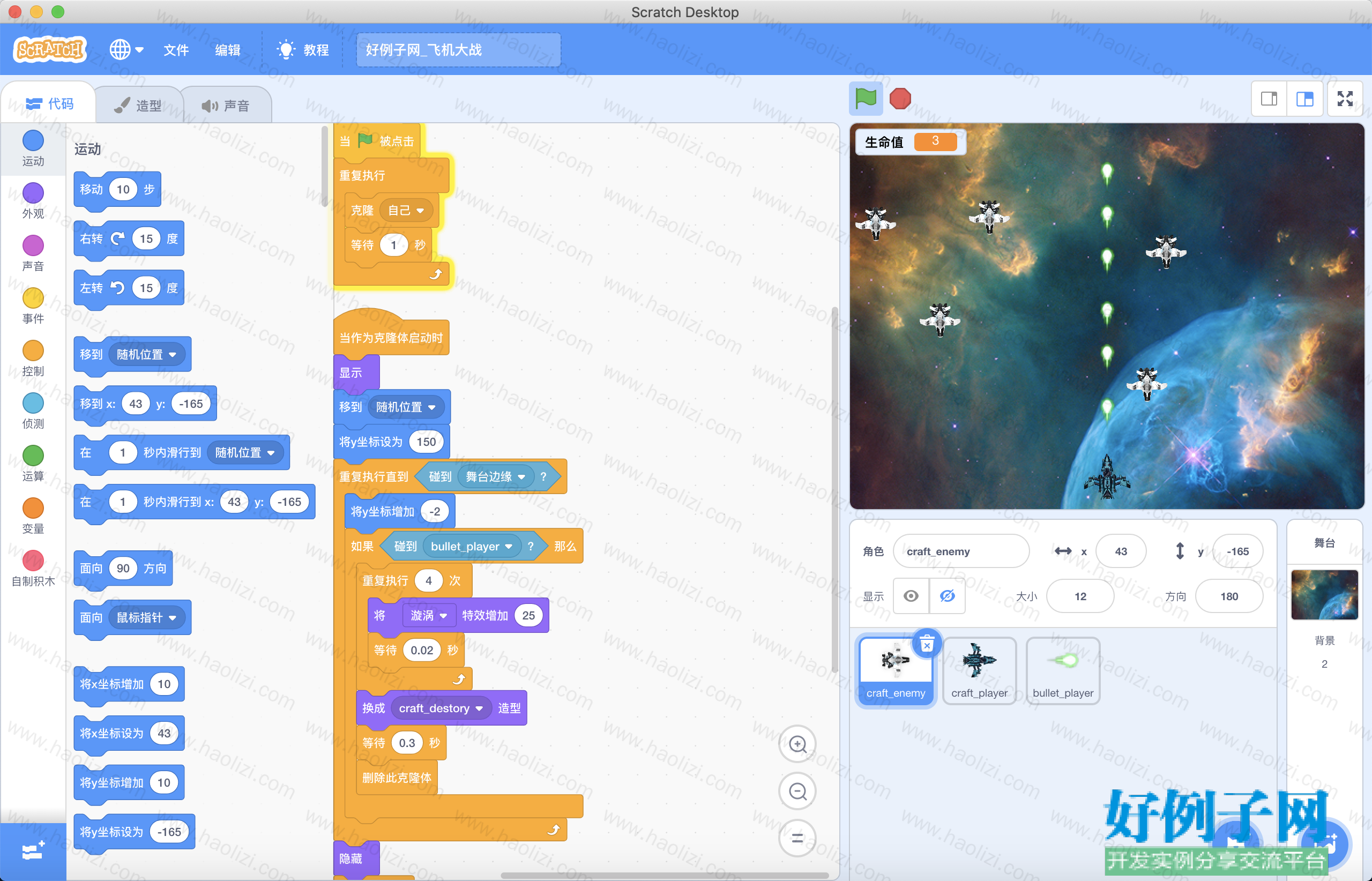
Task: Edit the sprite 大小 size field
Action: (x=1080, y=596)
